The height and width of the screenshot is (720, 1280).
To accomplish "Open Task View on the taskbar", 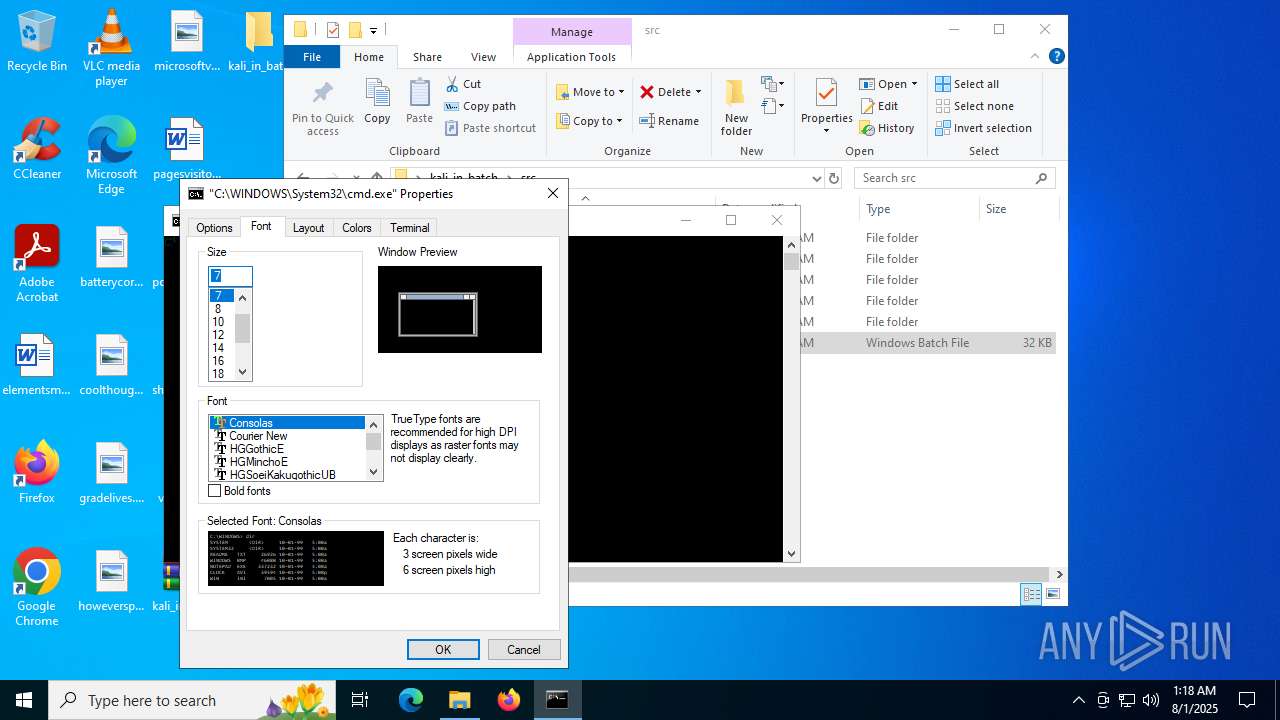I will tap(360, 700).
